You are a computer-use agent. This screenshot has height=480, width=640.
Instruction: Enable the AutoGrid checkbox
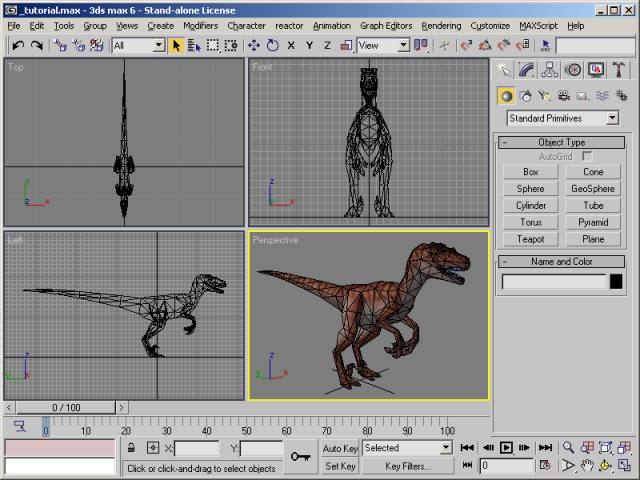coord(587,157)
